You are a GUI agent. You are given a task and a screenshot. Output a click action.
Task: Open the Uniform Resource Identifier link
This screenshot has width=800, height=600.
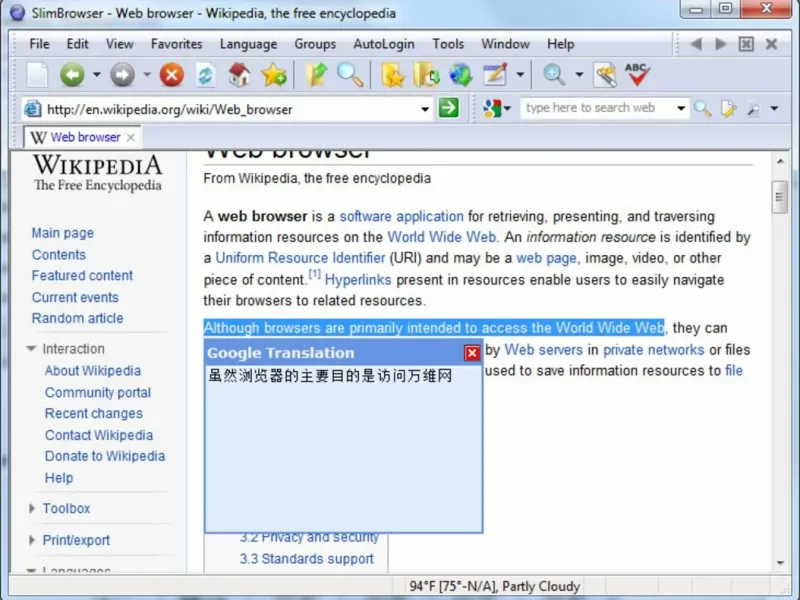(300, 258)
